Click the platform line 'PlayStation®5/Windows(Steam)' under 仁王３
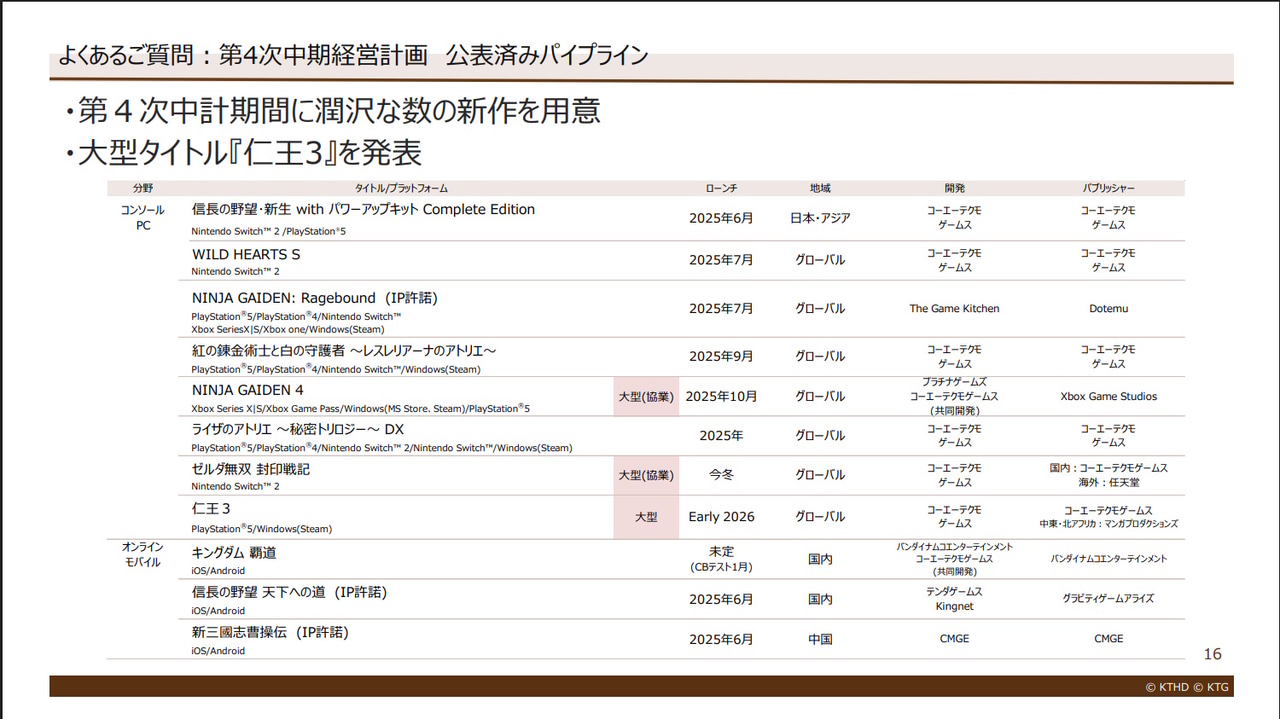 point(262,528)
